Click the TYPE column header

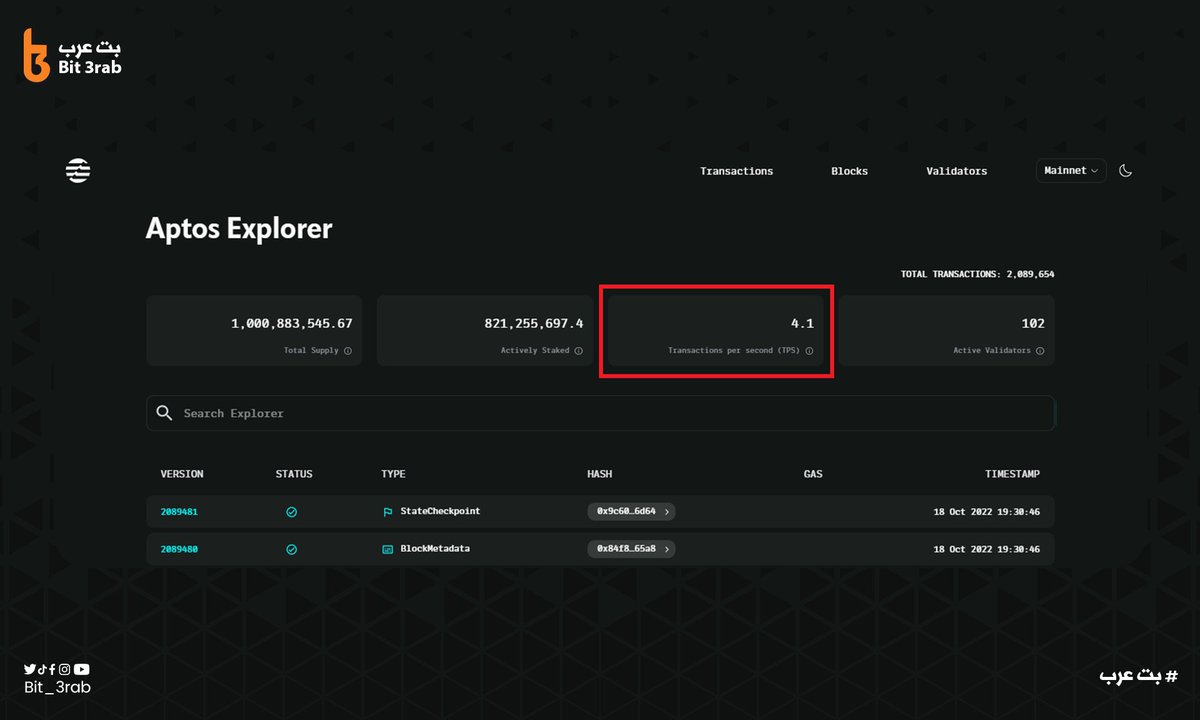(x=393, y=474)
